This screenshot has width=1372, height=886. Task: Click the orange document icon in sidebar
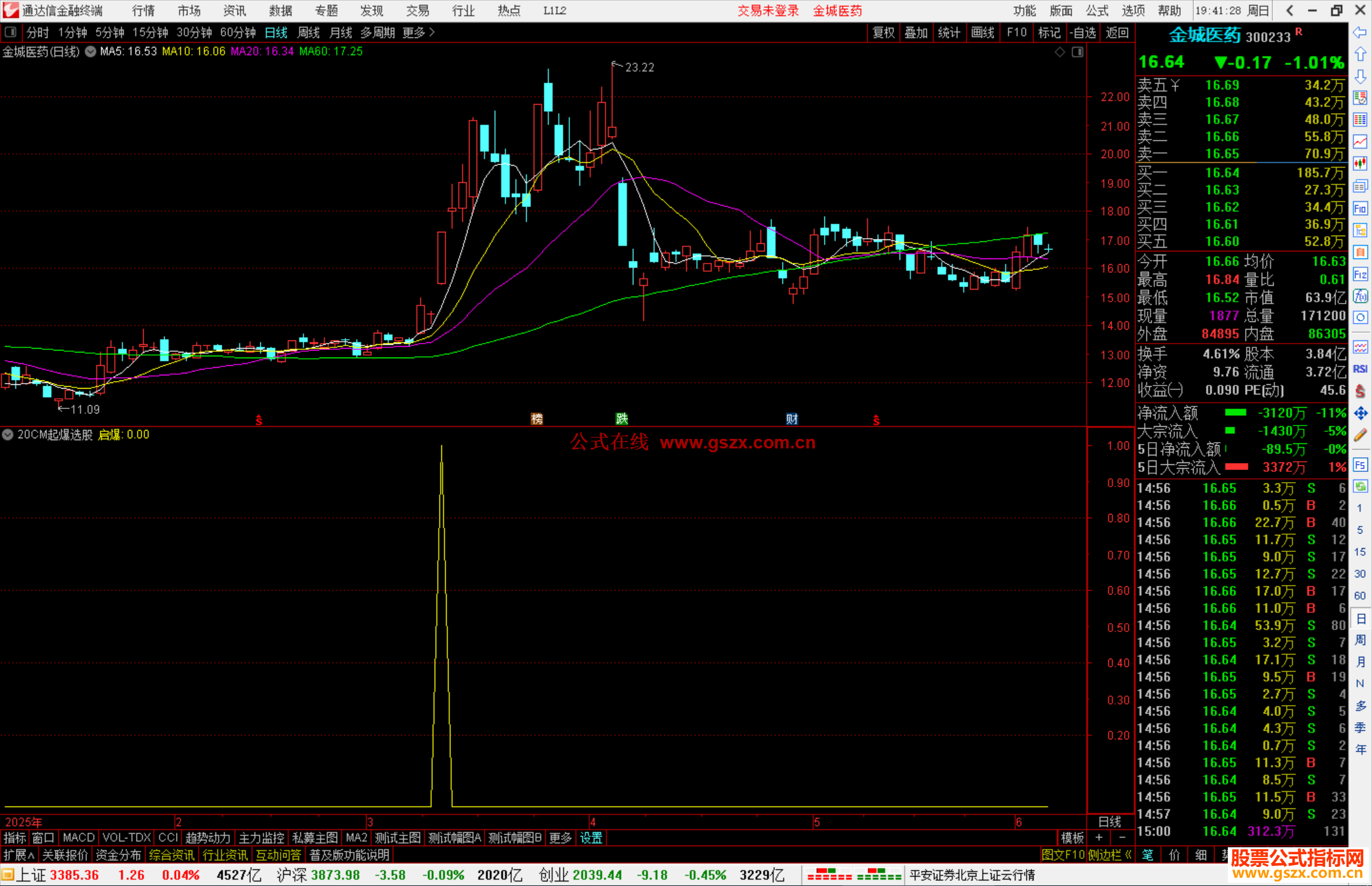coord(1360,252)
